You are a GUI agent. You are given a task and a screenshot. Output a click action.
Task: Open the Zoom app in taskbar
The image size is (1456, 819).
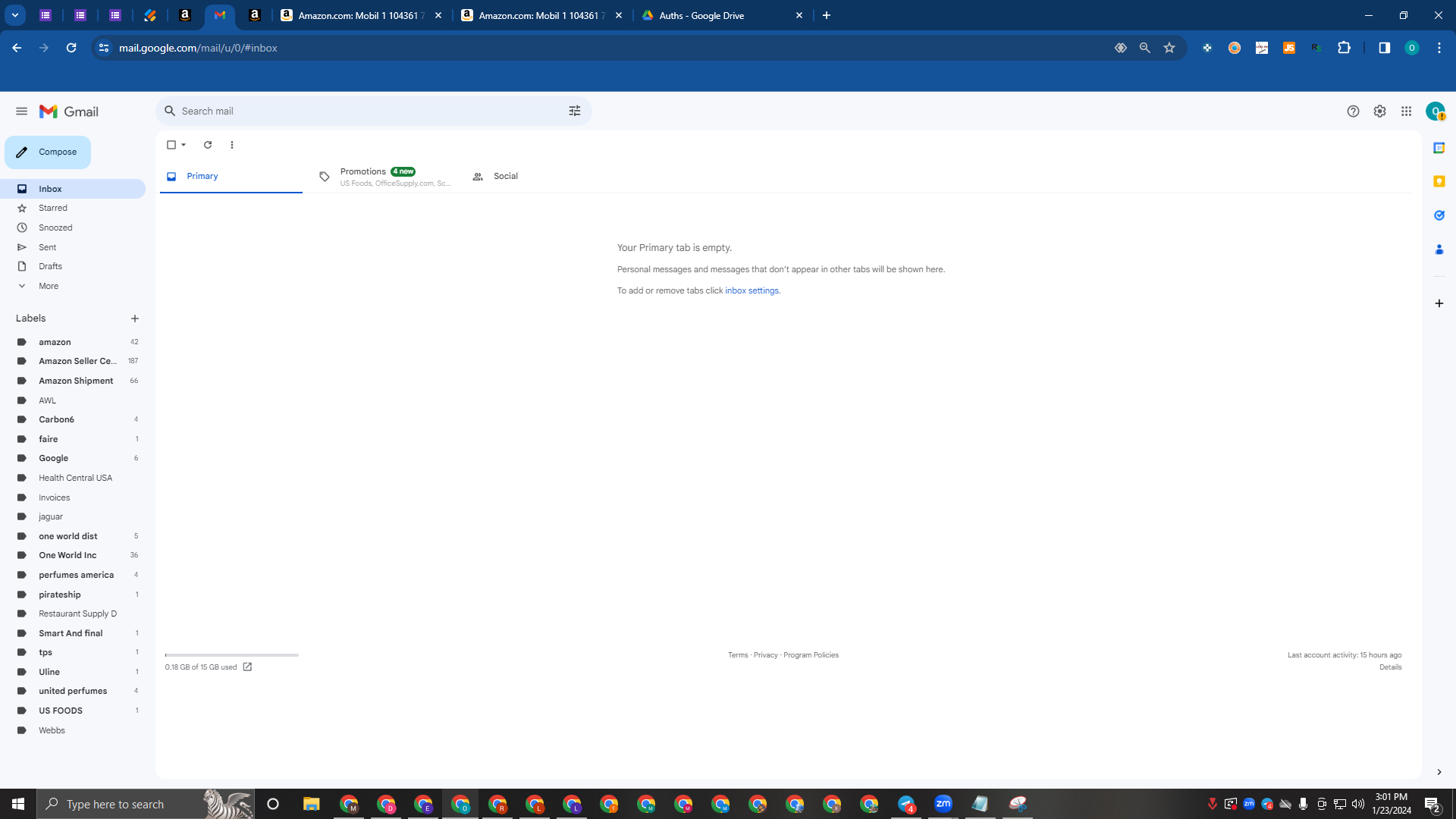coord(943,803)
